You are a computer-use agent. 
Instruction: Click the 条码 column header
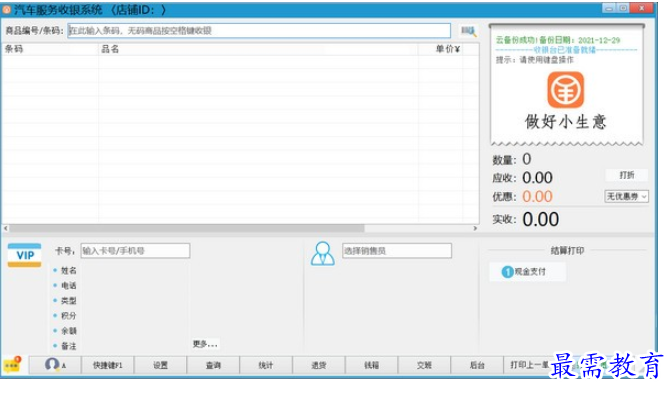click(x=50, y=49)
